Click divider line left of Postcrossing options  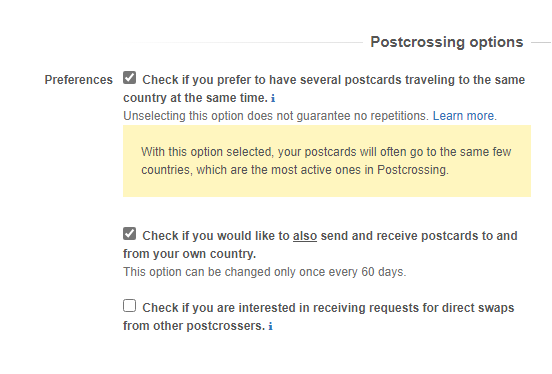pyautogui.click(x=243, y=43)
